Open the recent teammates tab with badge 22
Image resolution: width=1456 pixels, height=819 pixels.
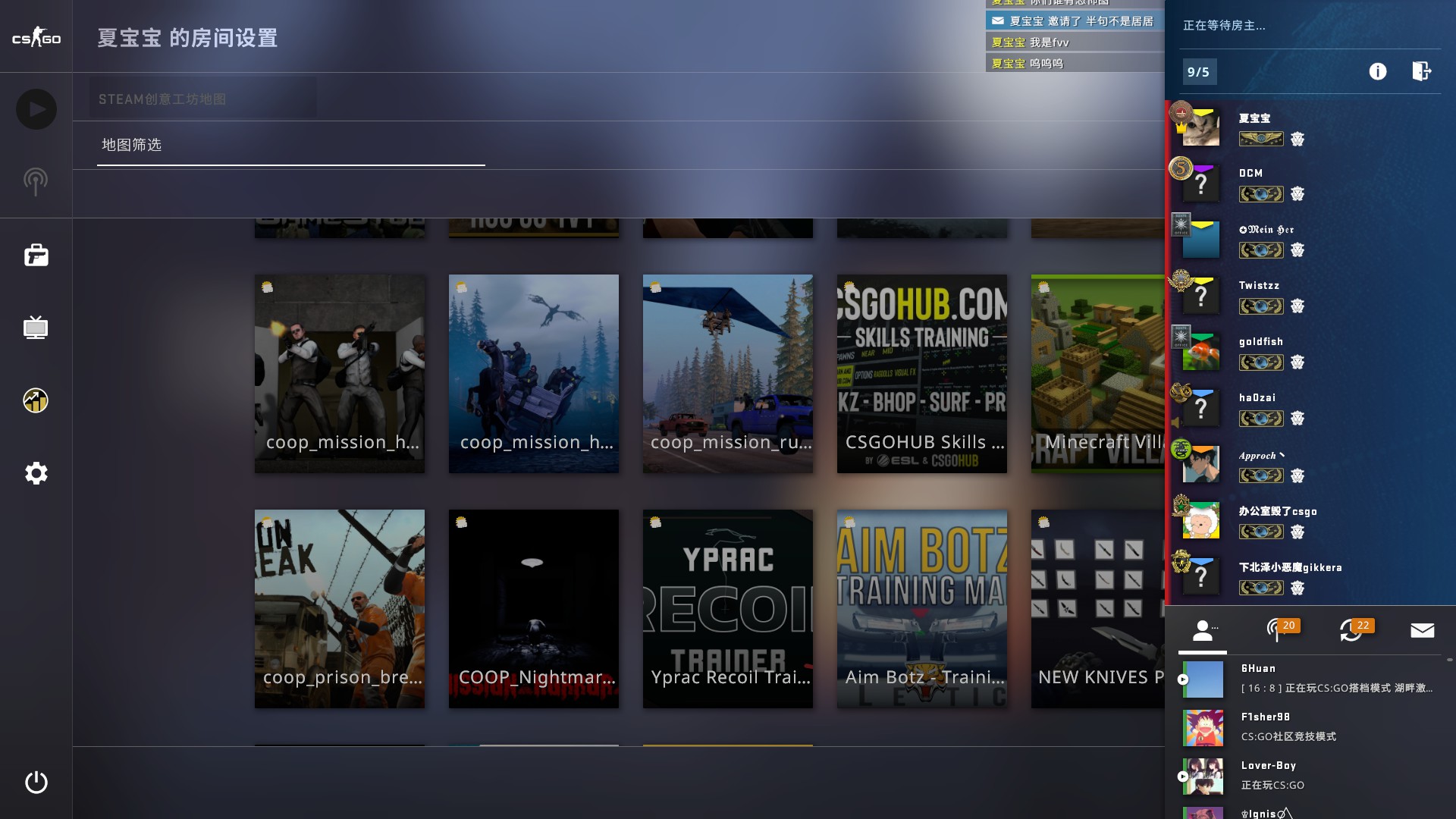[1351, 631]
